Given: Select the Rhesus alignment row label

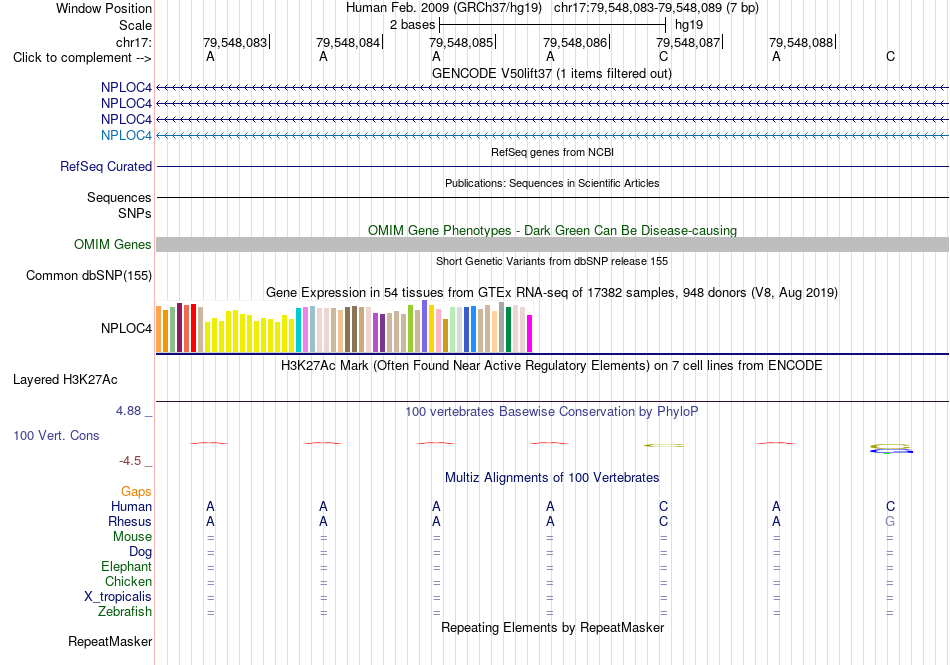Looking at the screenshot, I should tap(130, 521).
